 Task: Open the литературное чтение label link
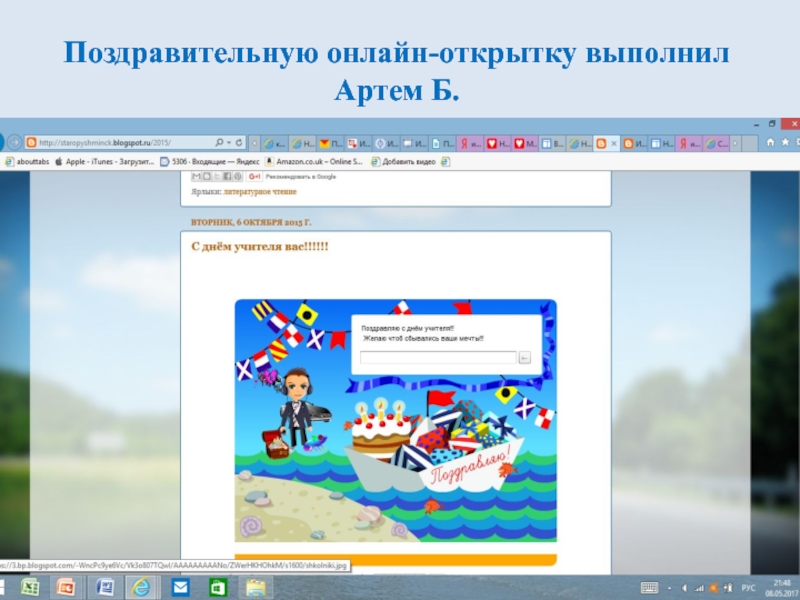[x=259, y=189]
